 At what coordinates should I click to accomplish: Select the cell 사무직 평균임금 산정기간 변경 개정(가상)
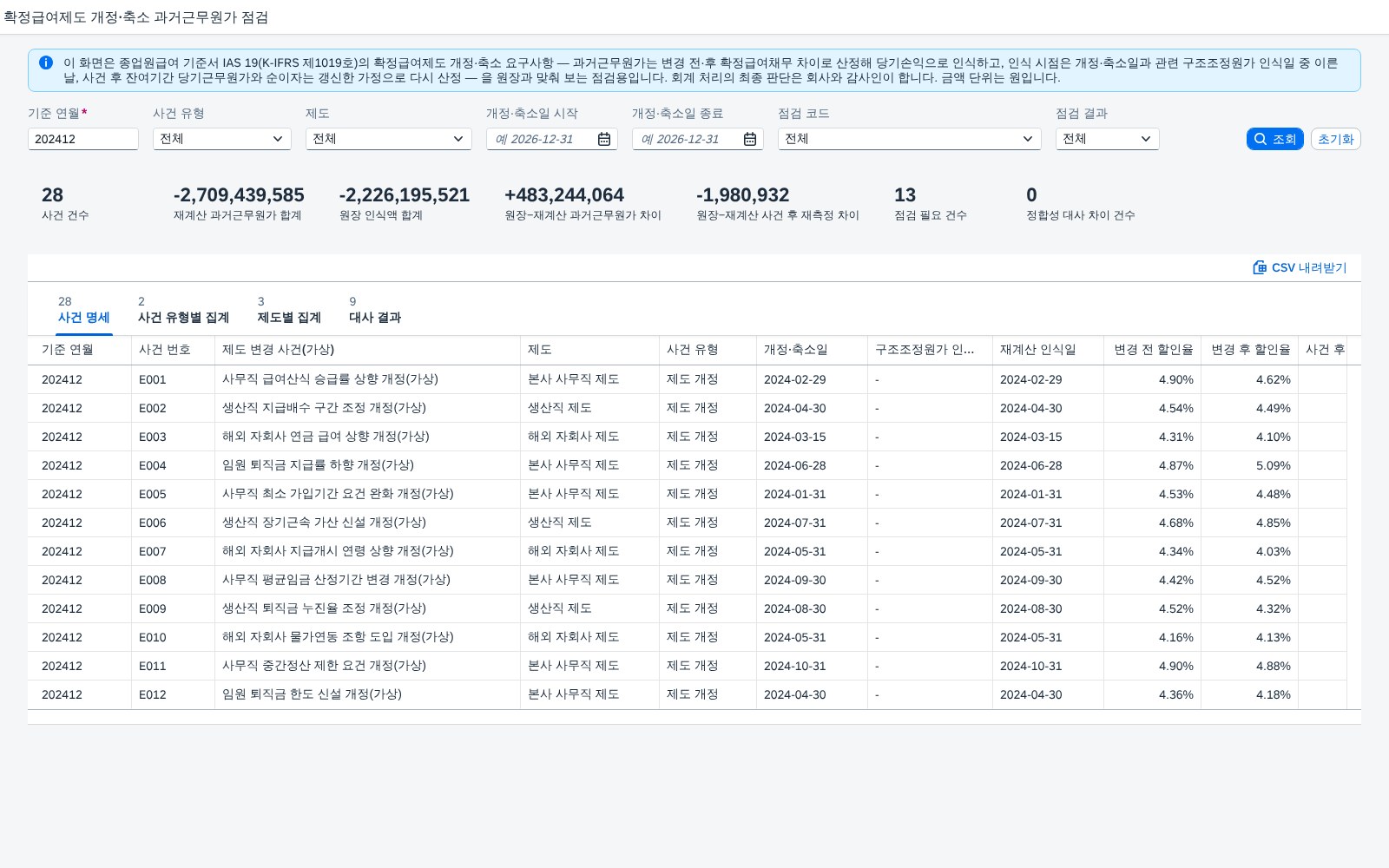tap(367, 580)
